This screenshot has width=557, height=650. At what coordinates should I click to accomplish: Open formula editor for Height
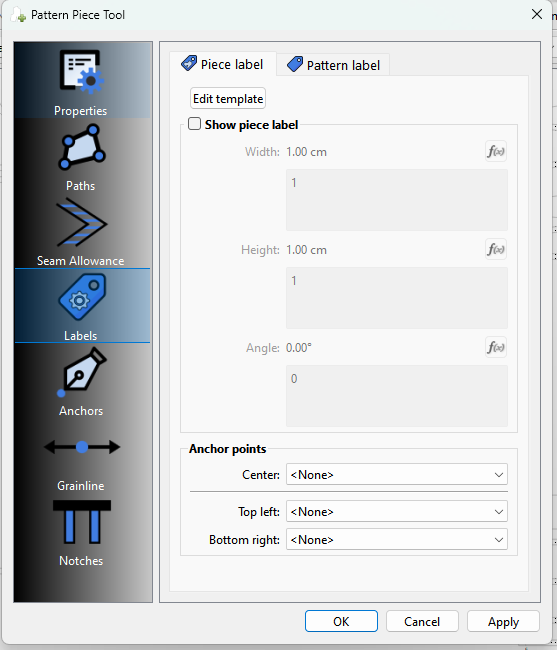[496, 249]
